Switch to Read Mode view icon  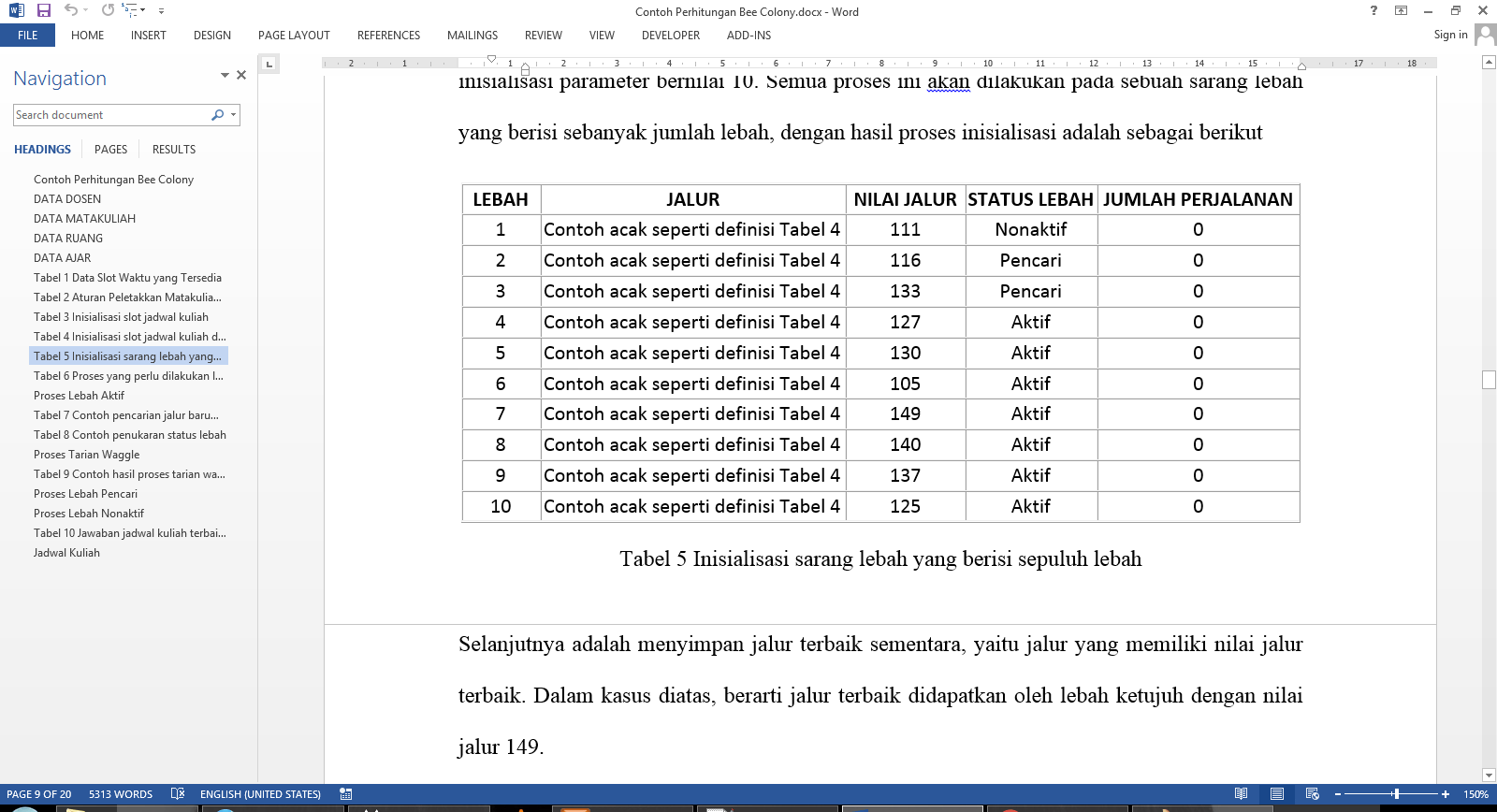click(1241, 794)
